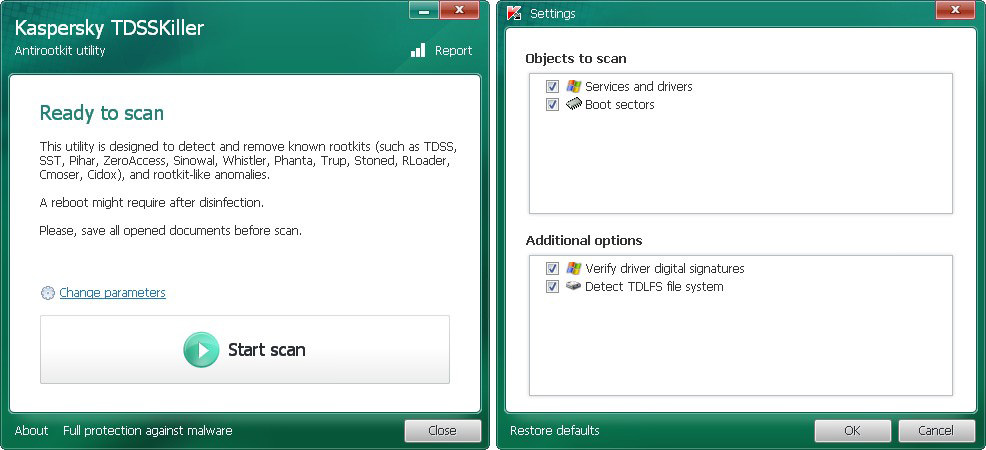The height and width of the screenshot is (450, 986).
Task: Start the rootkit scan with Start scan button
Action: [x=245, y=349]
